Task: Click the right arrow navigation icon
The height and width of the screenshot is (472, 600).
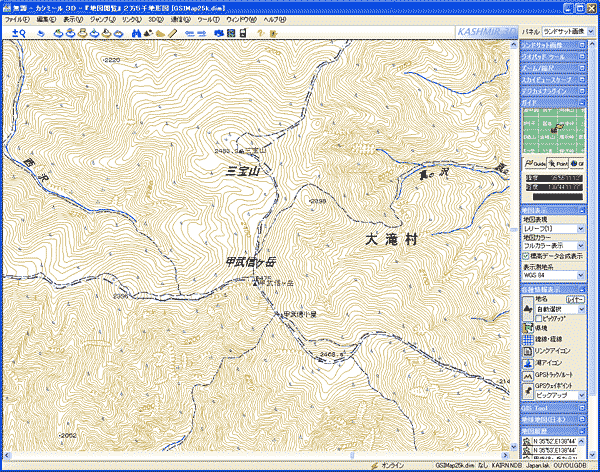Action: (202, 34)
